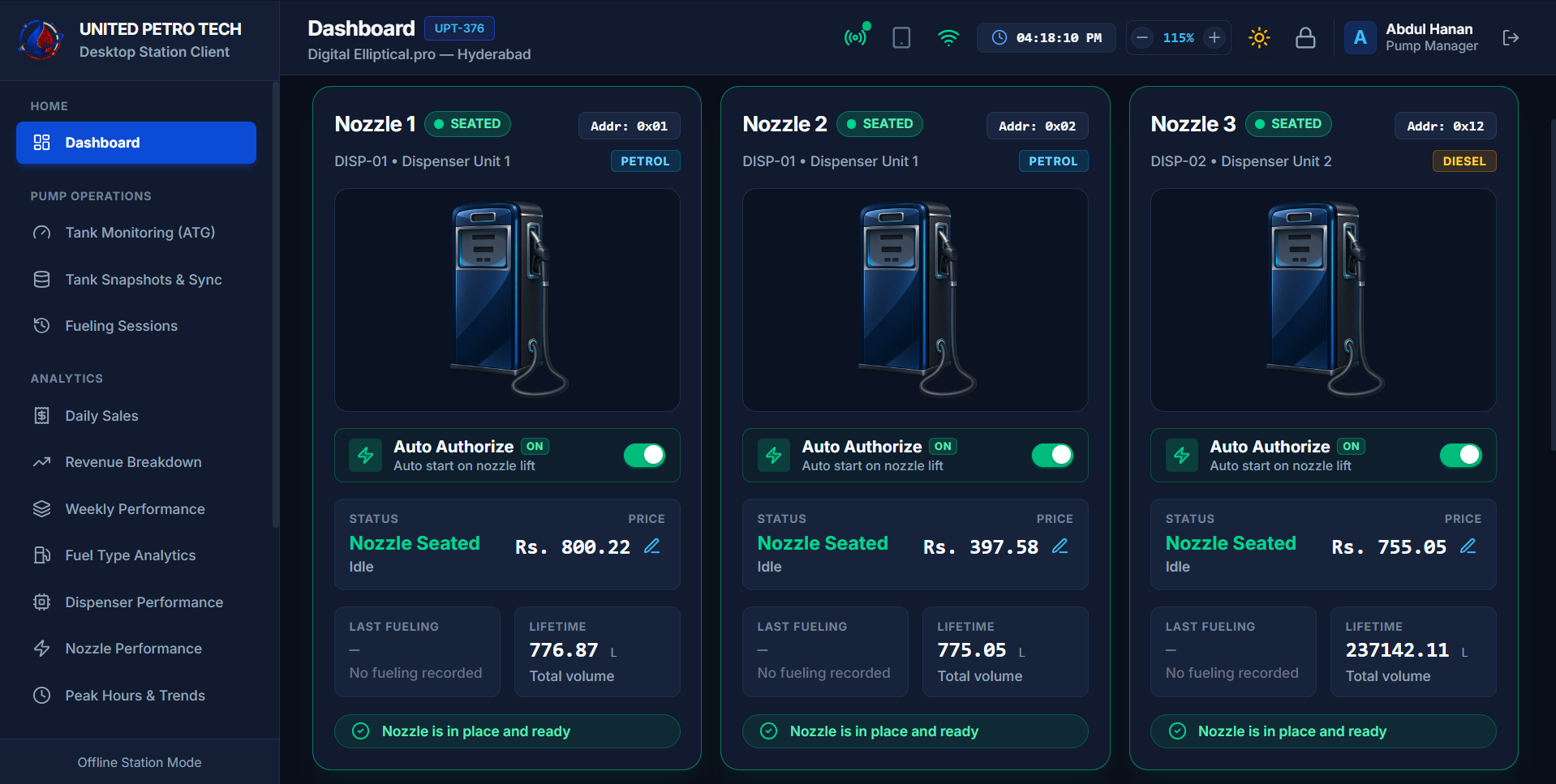Edit the Rs. 755.05 price pencil icon
The height and width of the screenshot is (784, 1556).
tap(1468, 546)
